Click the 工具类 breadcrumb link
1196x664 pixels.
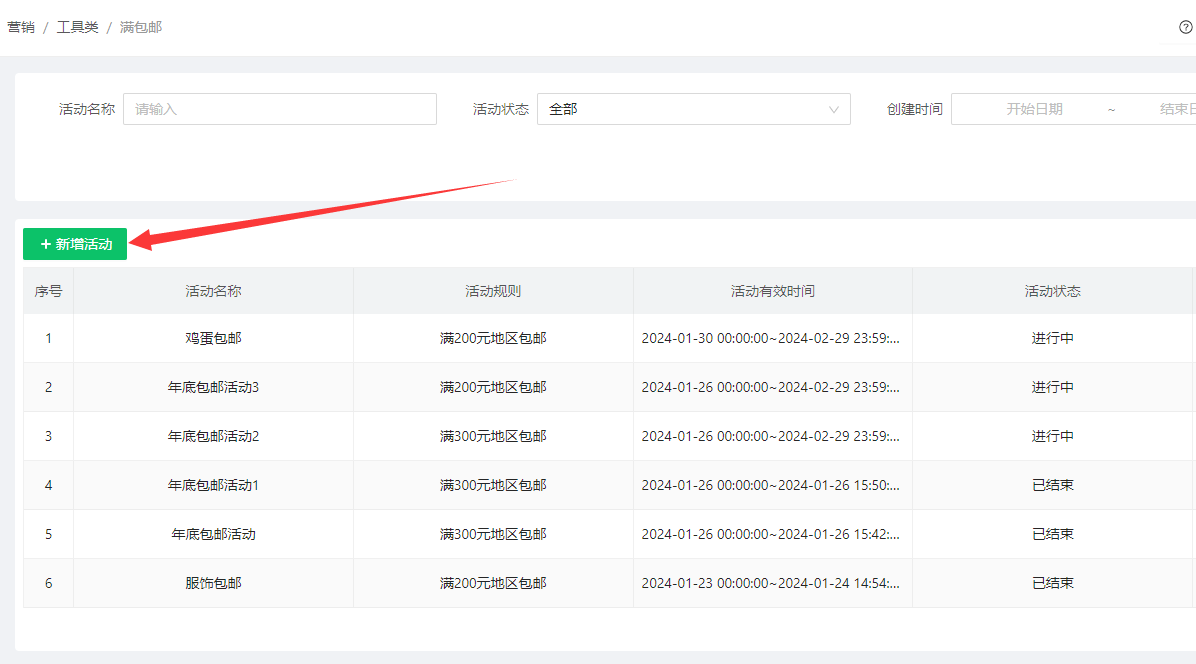pyautogui.click(x=77, y=27)
